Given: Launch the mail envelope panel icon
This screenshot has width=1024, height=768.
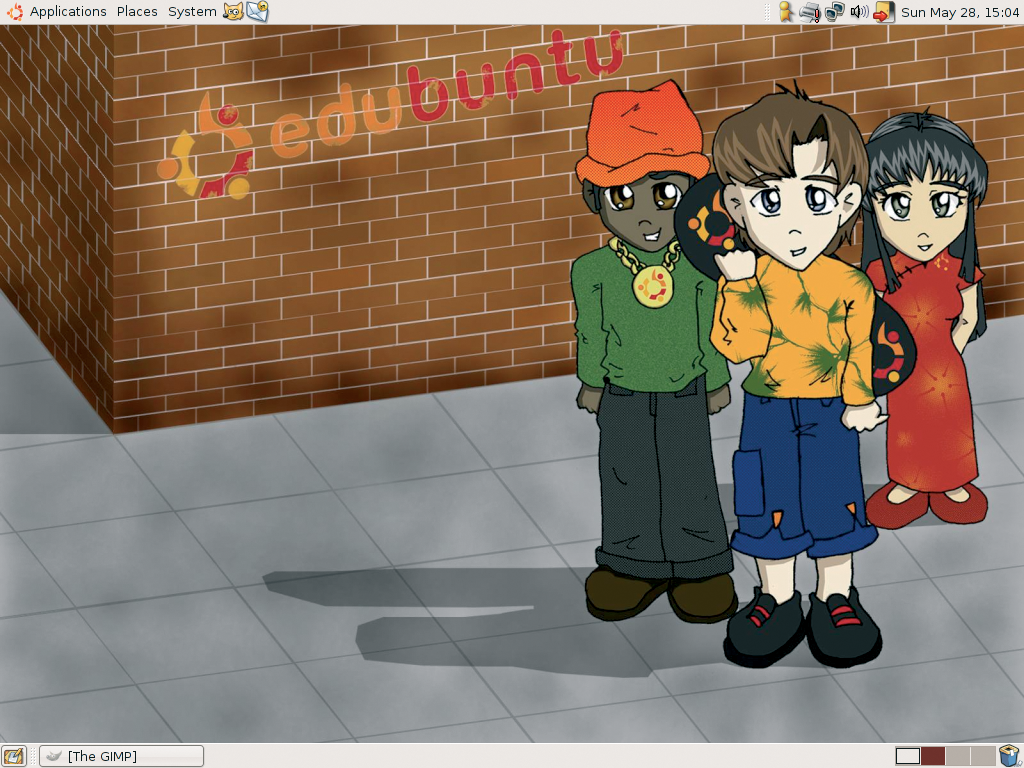Looking at the screenshot, I should [x=257, y=11].
